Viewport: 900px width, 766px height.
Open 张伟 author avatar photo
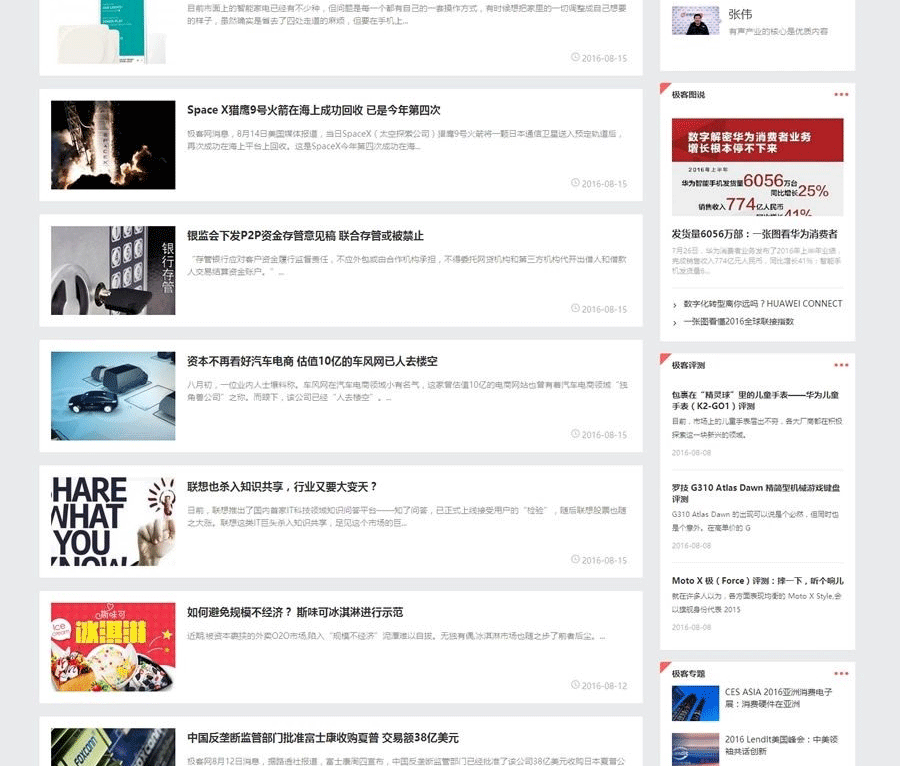(x=695, y=21)
